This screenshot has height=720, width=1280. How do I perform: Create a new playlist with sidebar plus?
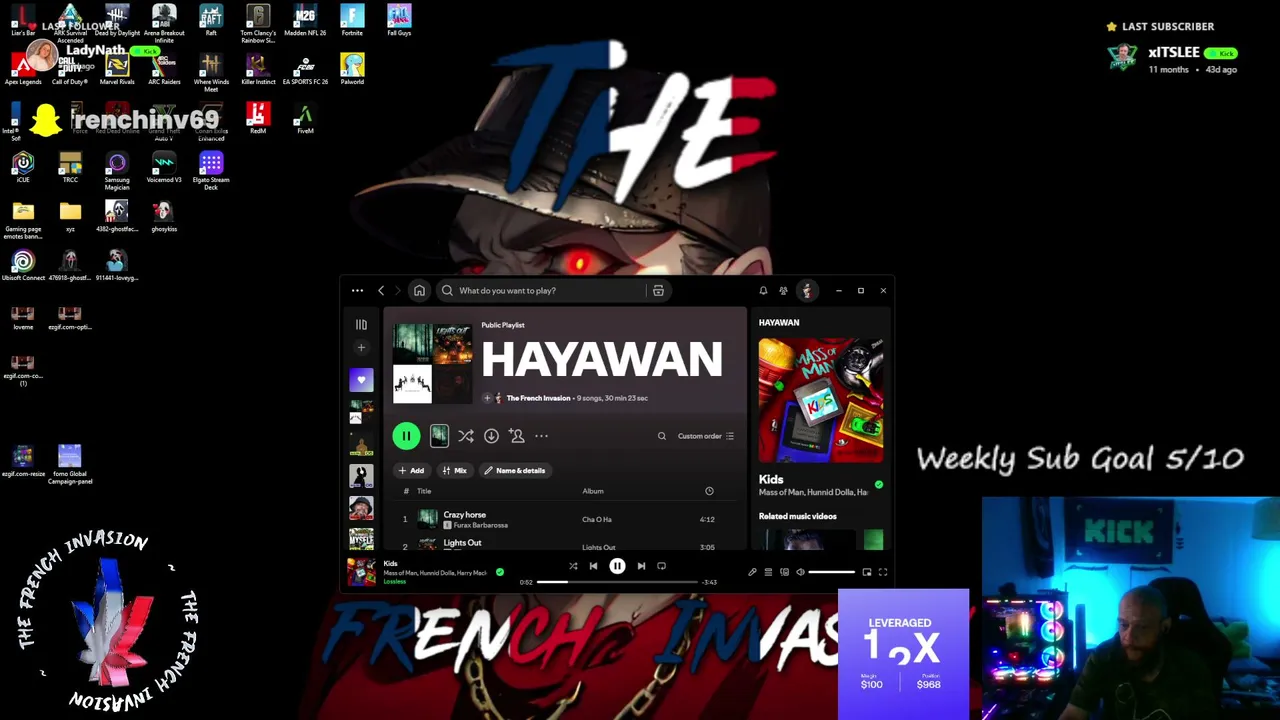pyautogui.click(x=361, y=348)
